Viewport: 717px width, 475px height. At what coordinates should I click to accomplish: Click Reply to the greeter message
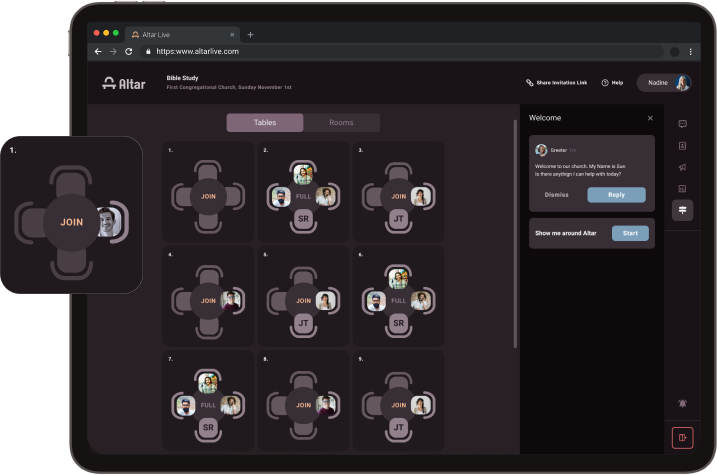pos(616,195)
